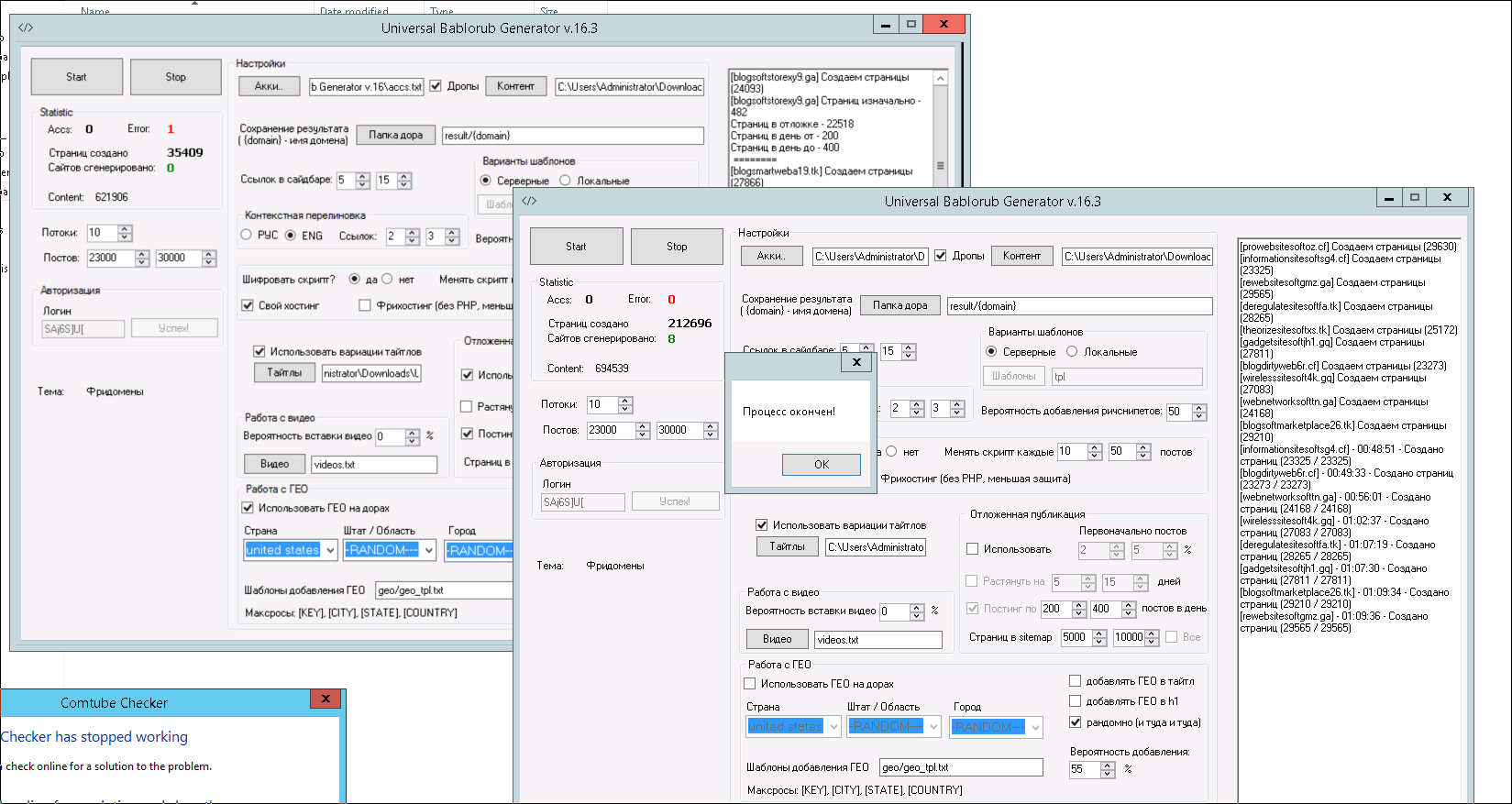
Task: Click 'Папка дора' button in front window
Action: [900, 305]
